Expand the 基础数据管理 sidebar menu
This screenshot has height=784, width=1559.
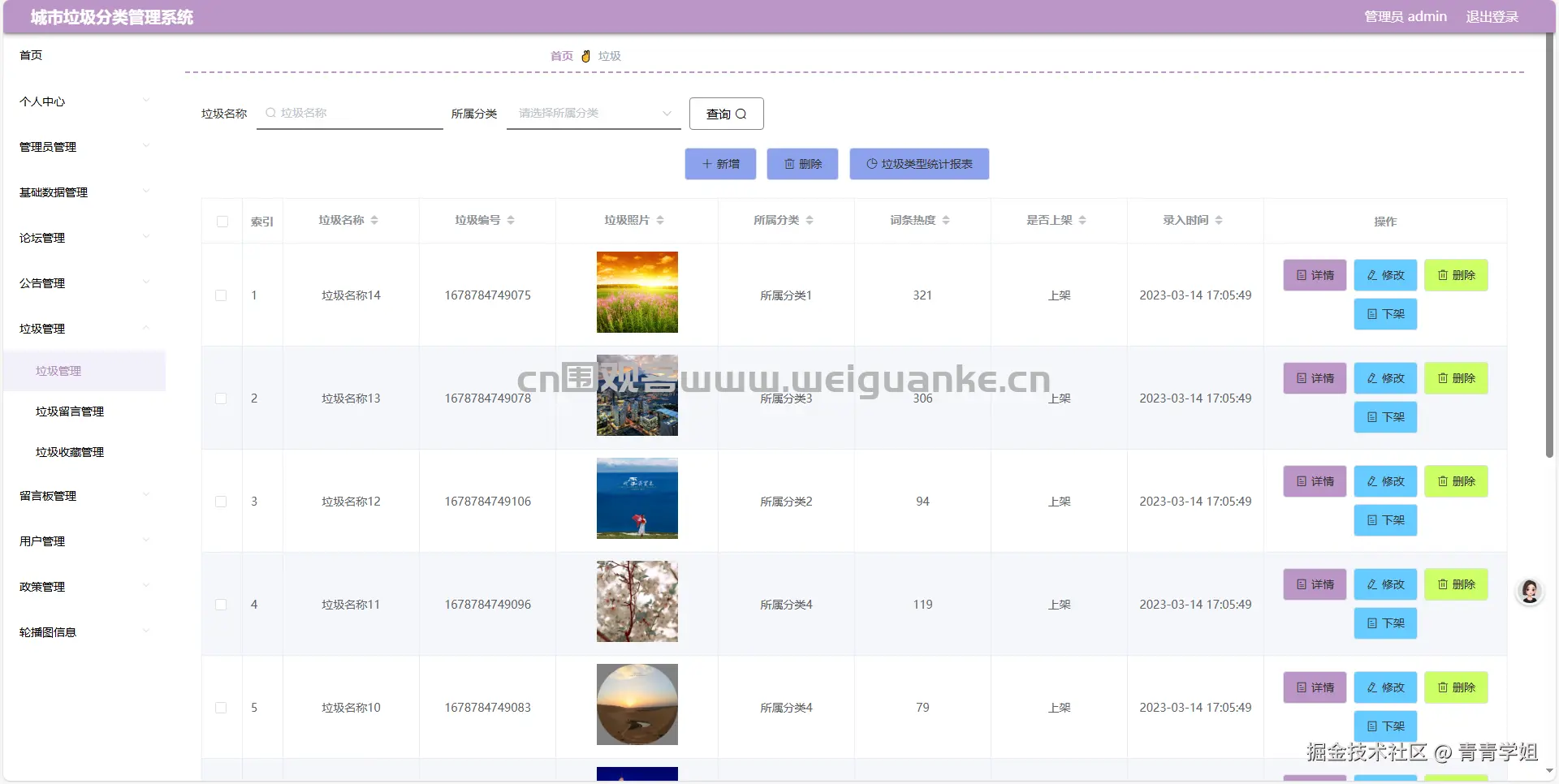[x=84, y=192]
